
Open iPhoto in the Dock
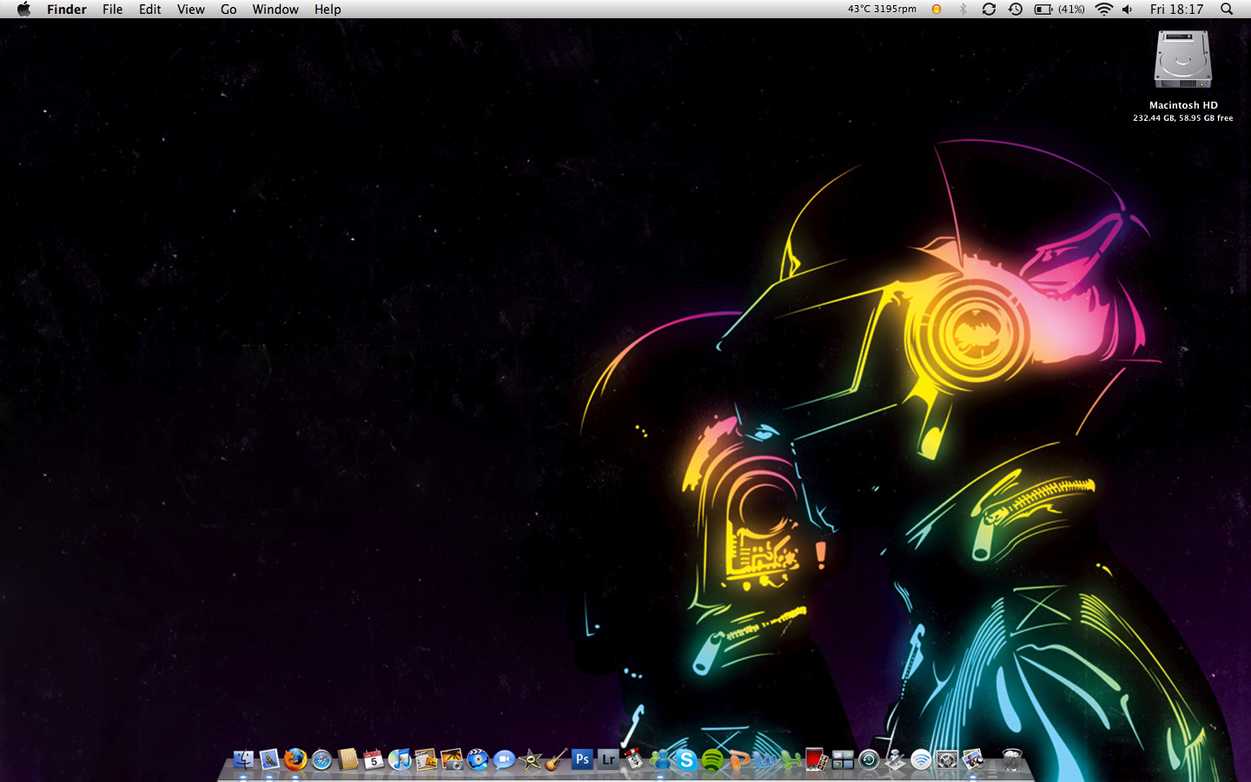click(x=452, y=760)
